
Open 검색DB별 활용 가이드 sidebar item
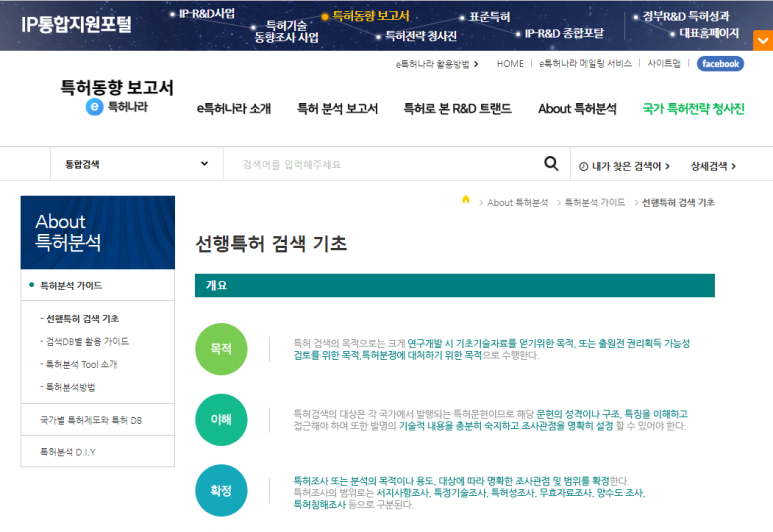click(x=87, y=341)
